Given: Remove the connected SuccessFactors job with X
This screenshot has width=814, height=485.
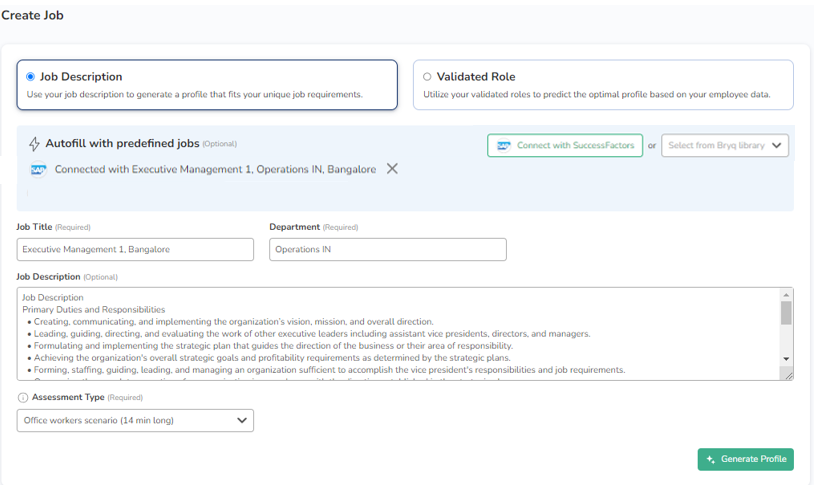Looking at the screenshot, I should click(392, 169).
